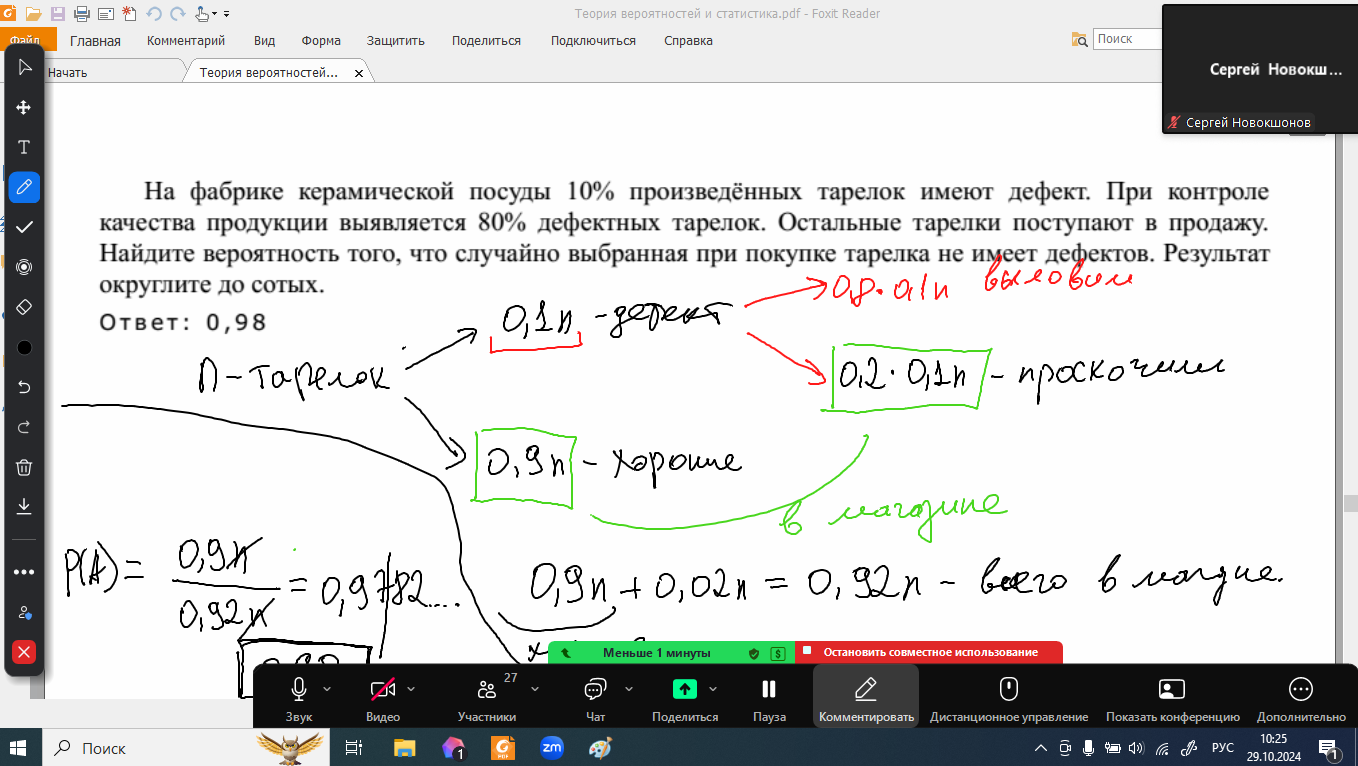Image resolution: width=1358 pixels, height=766 pixels.
Task: Open the black annotation color picker
Action: [x=24, y=347]
